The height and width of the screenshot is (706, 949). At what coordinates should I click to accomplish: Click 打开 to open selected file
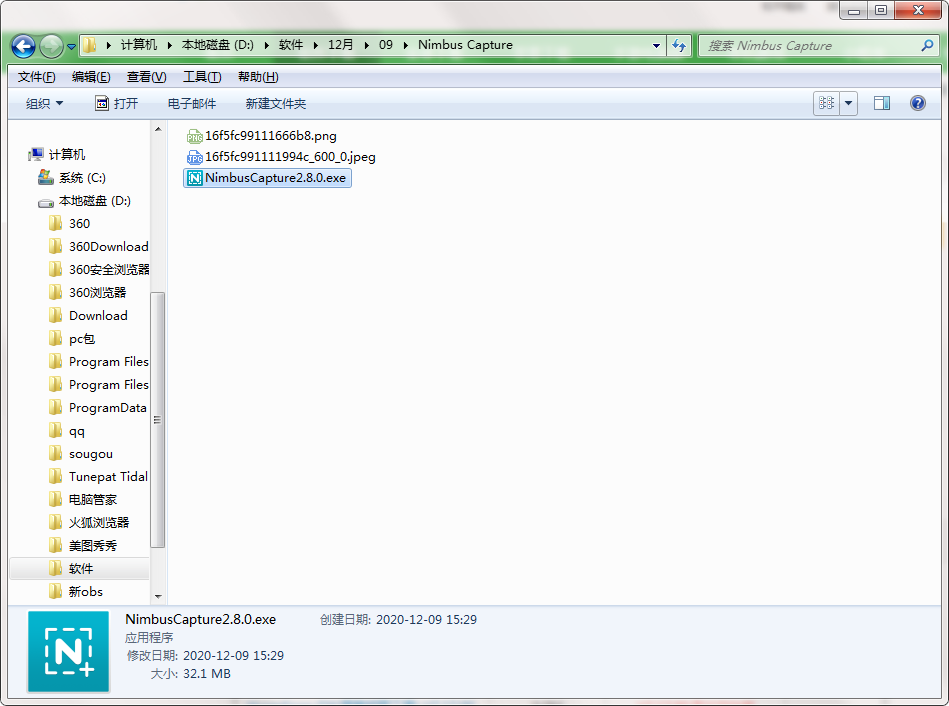pos(117,104)
